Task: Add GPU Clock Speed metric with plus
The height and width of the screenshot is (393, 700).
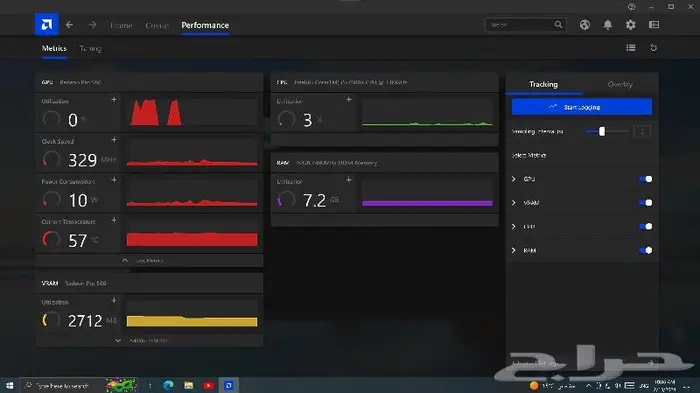Action: (x=114, y=140)
